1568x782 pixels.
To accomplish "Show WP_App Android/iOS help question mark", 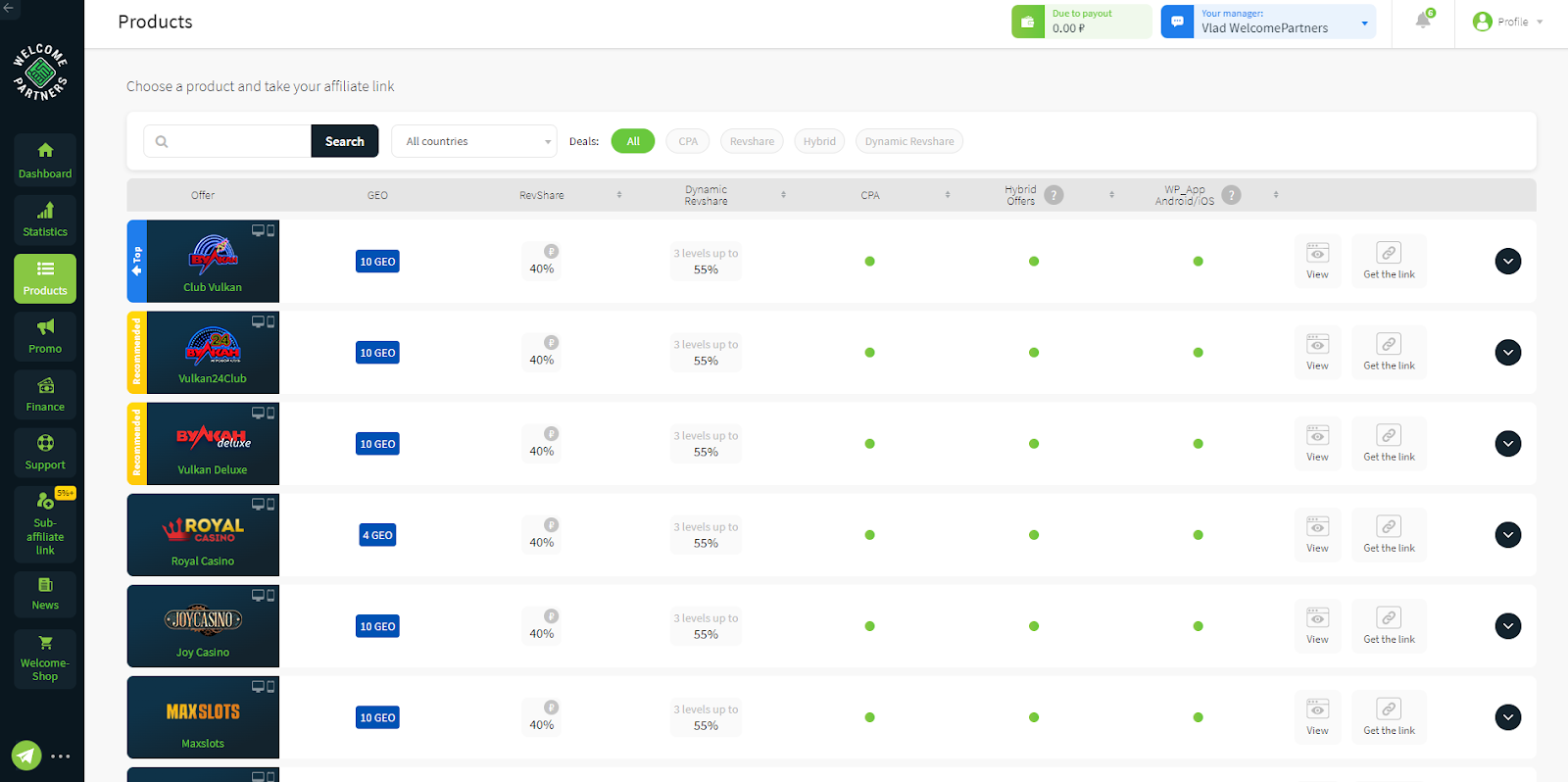I will [x=1232, y=195].
